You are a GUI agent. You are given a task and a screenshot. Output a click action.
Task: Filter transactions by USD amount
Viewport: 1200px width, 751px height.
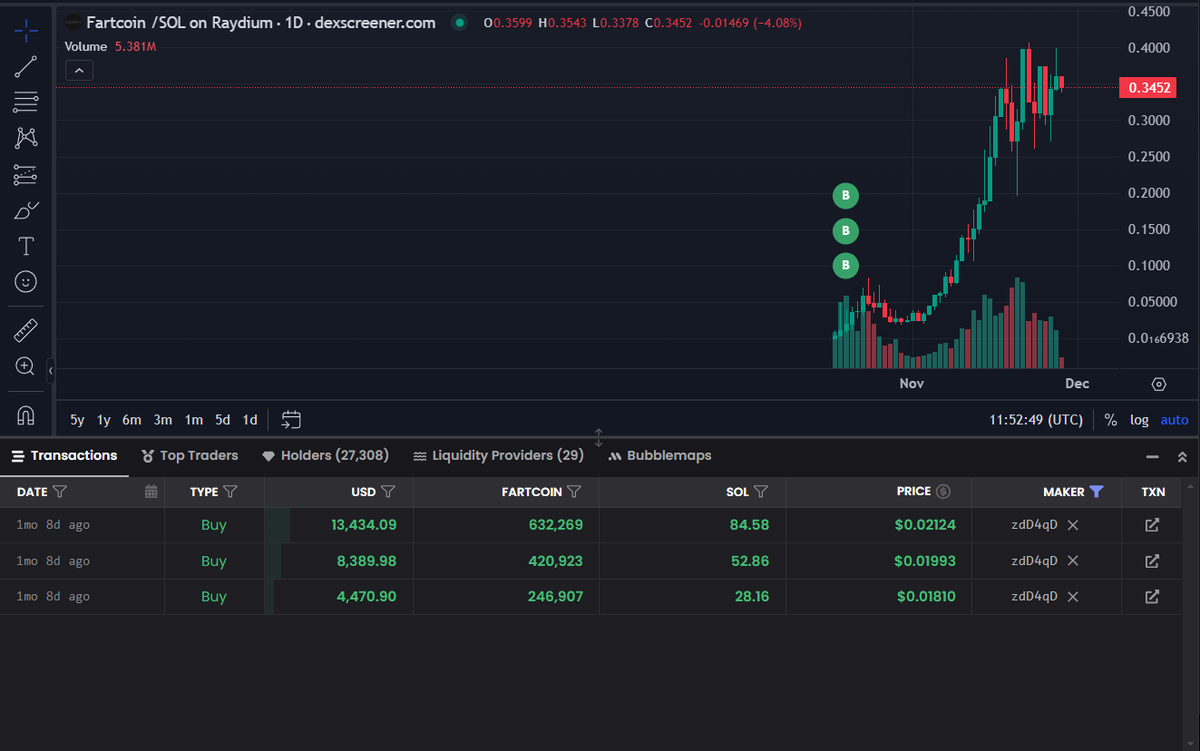click(389, 491)
